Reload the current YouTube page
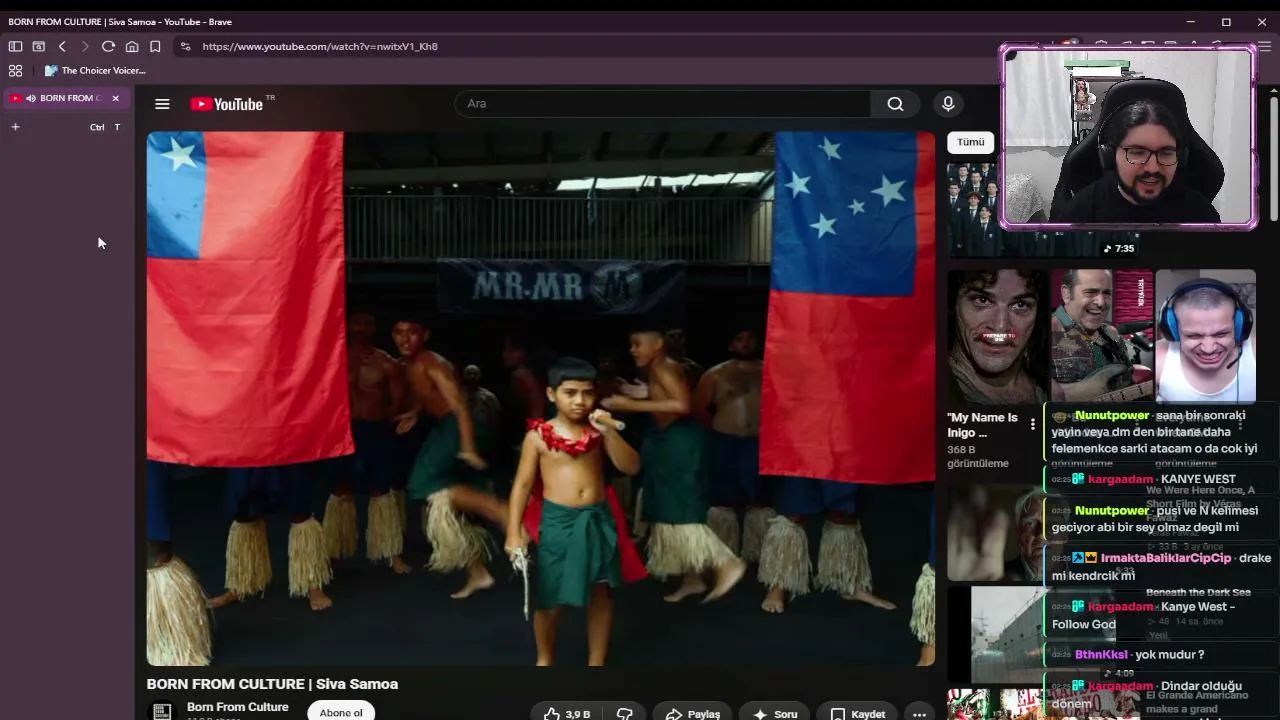The width and height of the screenshot is (1280, 720). [108, 46]
